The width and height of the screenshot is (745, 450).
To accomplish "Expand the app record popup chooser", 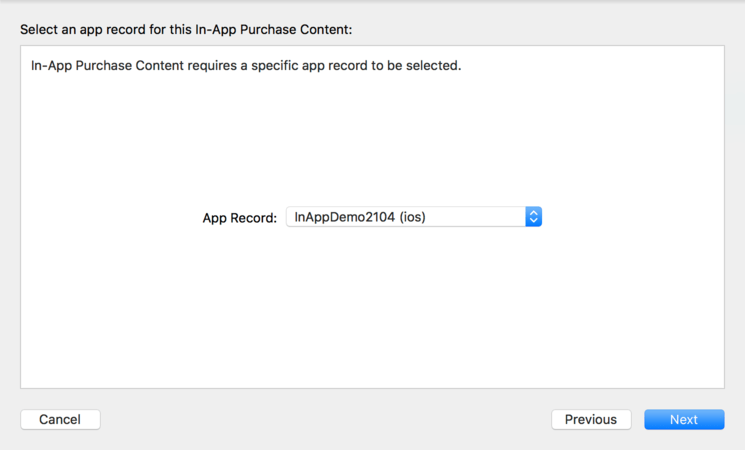I will (414, 217).
